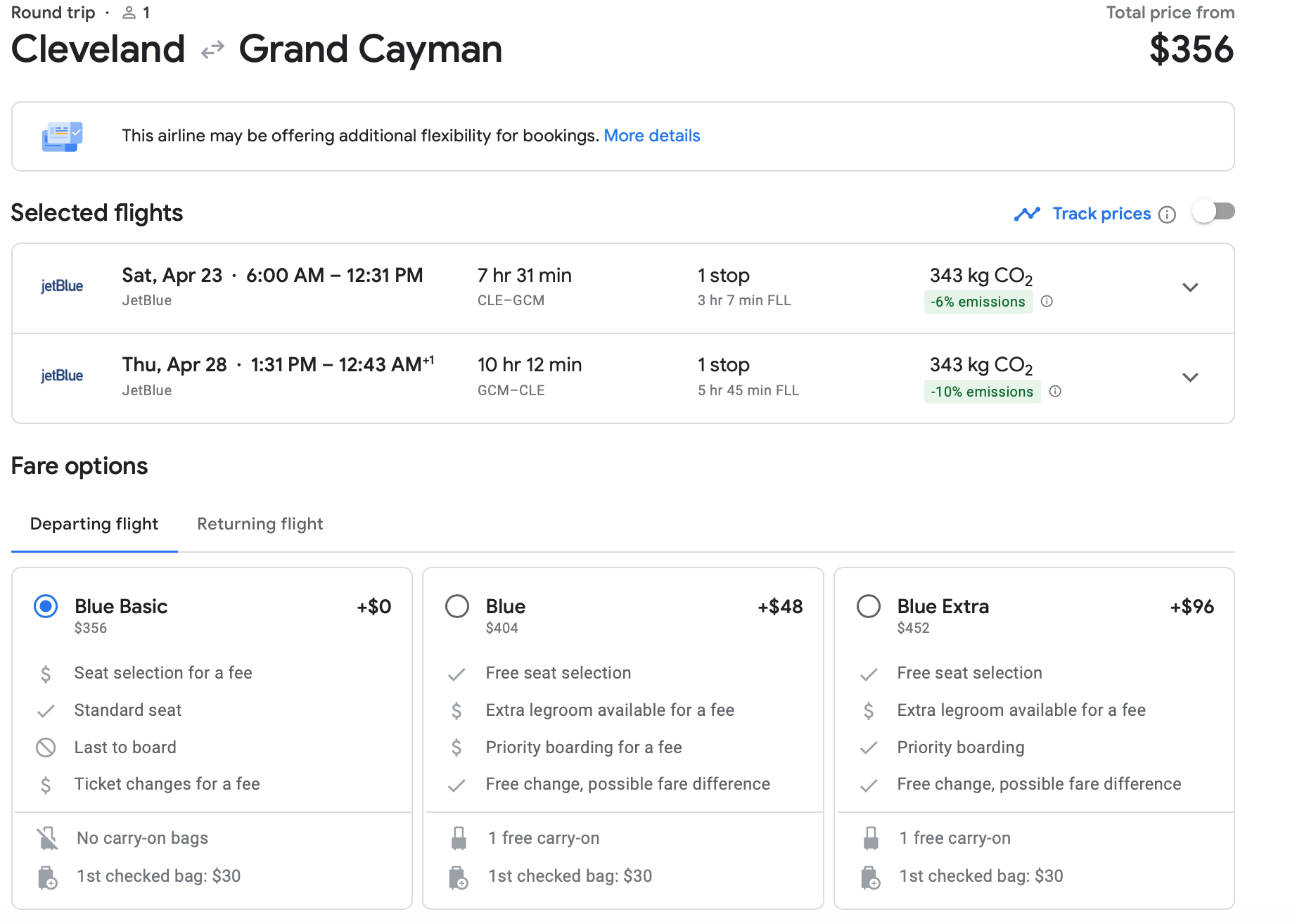
Task: Expand the Thu, Apr 28 flight details
Action: click(x=1190, y=378)
